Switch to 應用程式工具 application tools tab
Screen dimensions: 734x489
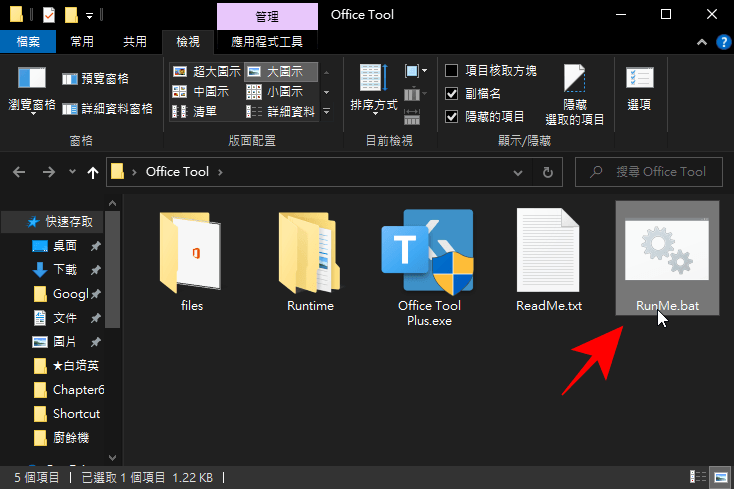point(267,42)
